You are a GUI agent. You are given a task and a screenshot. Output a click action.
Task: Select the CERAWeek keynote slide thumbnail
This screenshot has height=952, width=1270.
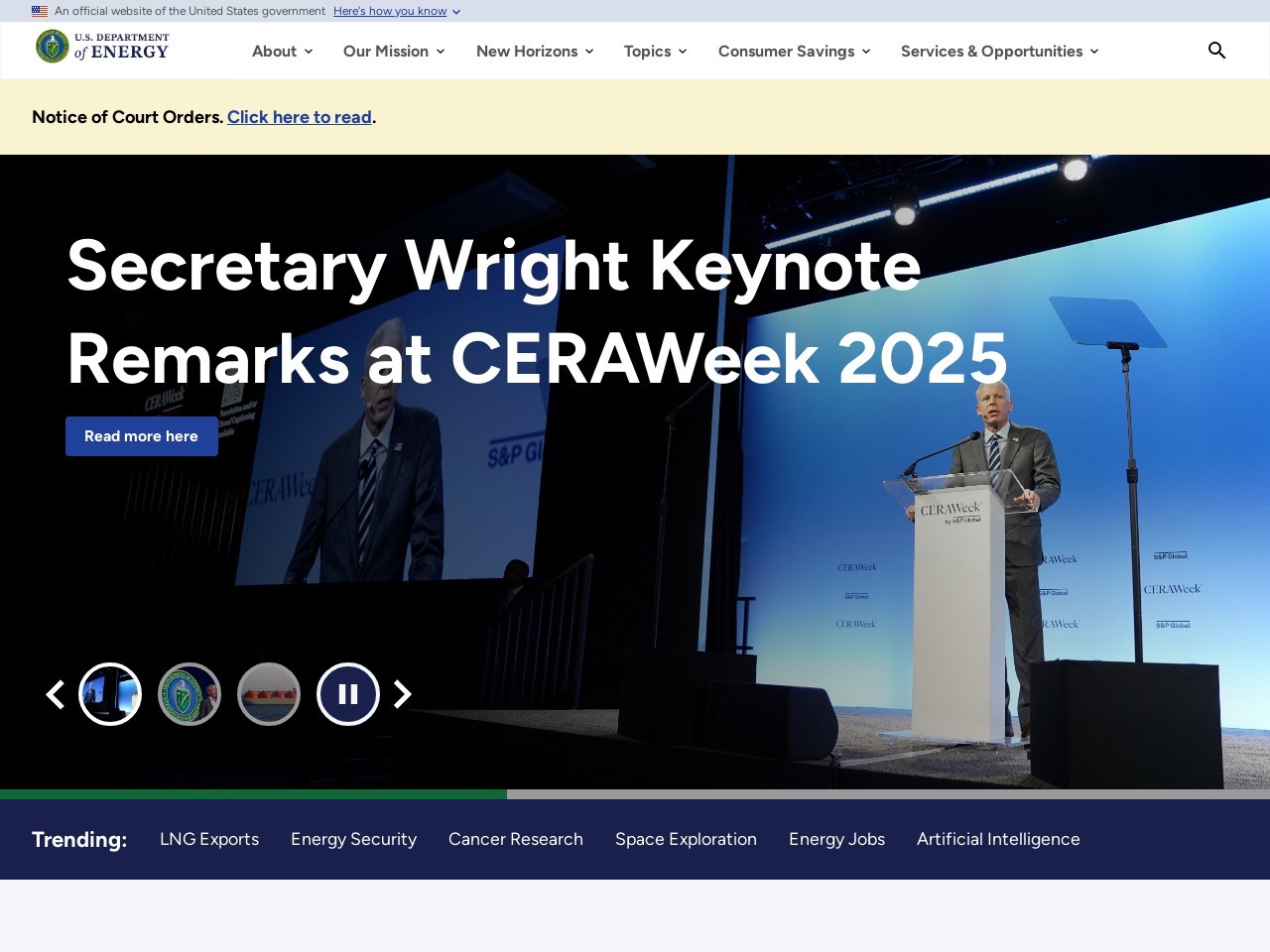(110, 694)
